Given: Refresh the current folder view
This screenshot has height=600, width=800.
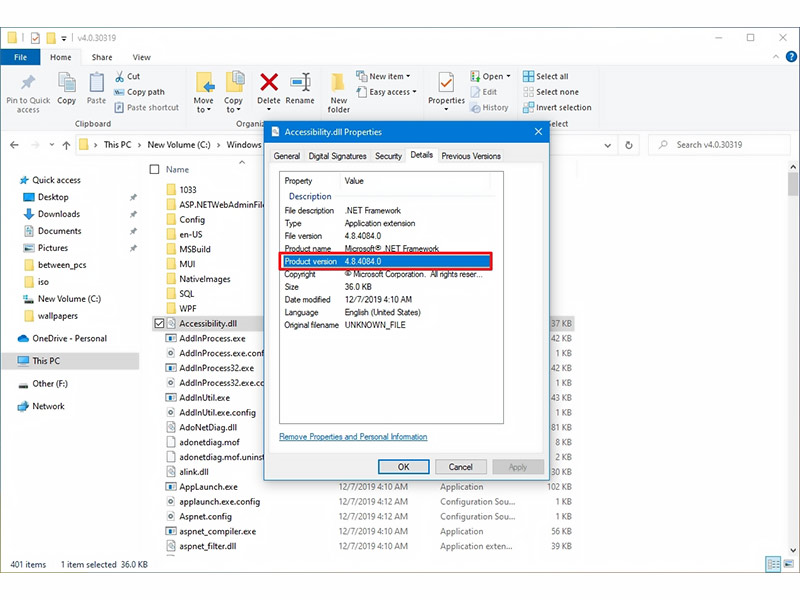Looking at the screenshot, I should tap(629, 145).
